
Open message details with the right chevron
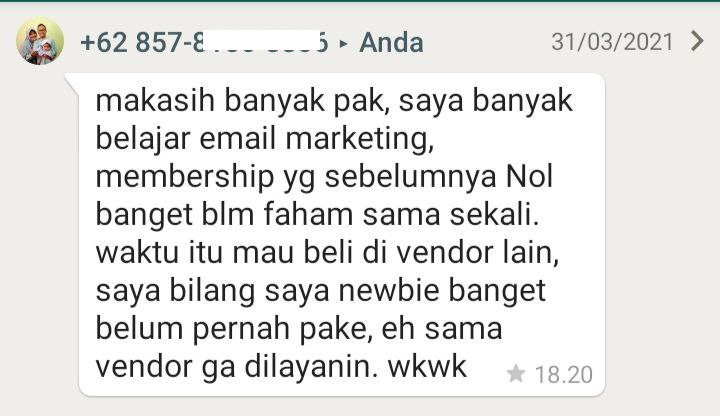tap(698, 41)
